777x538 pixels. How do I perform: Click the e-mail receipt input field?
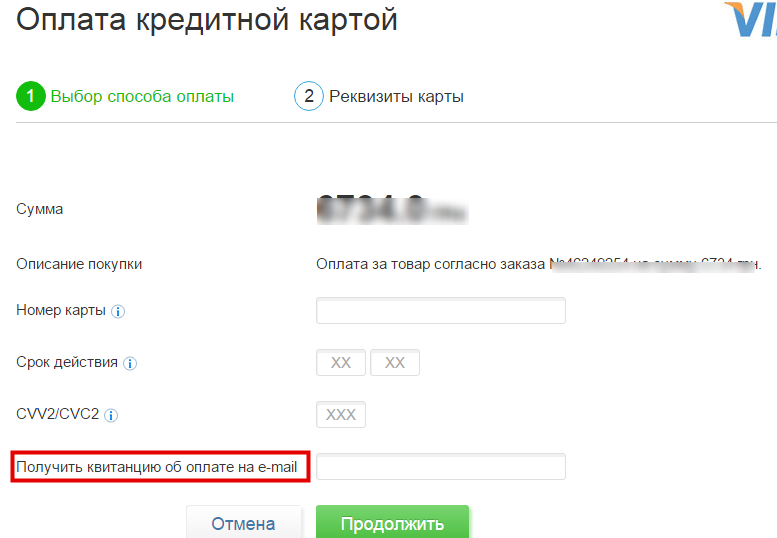pyautogui.click(x=440, y=467)
